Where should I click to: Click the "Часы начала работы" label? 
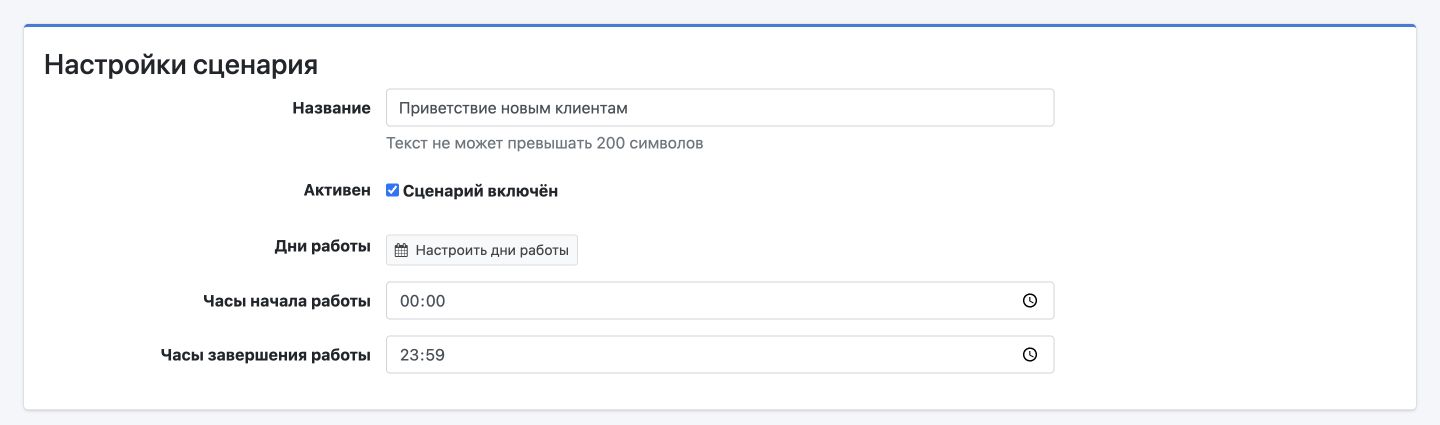click(x=287, y=301)
